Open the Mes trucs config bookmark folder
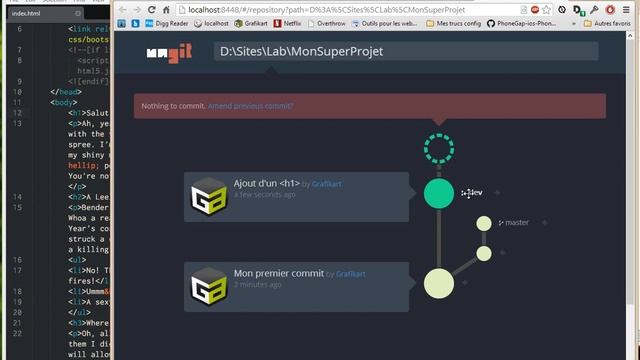 point(453,24)
